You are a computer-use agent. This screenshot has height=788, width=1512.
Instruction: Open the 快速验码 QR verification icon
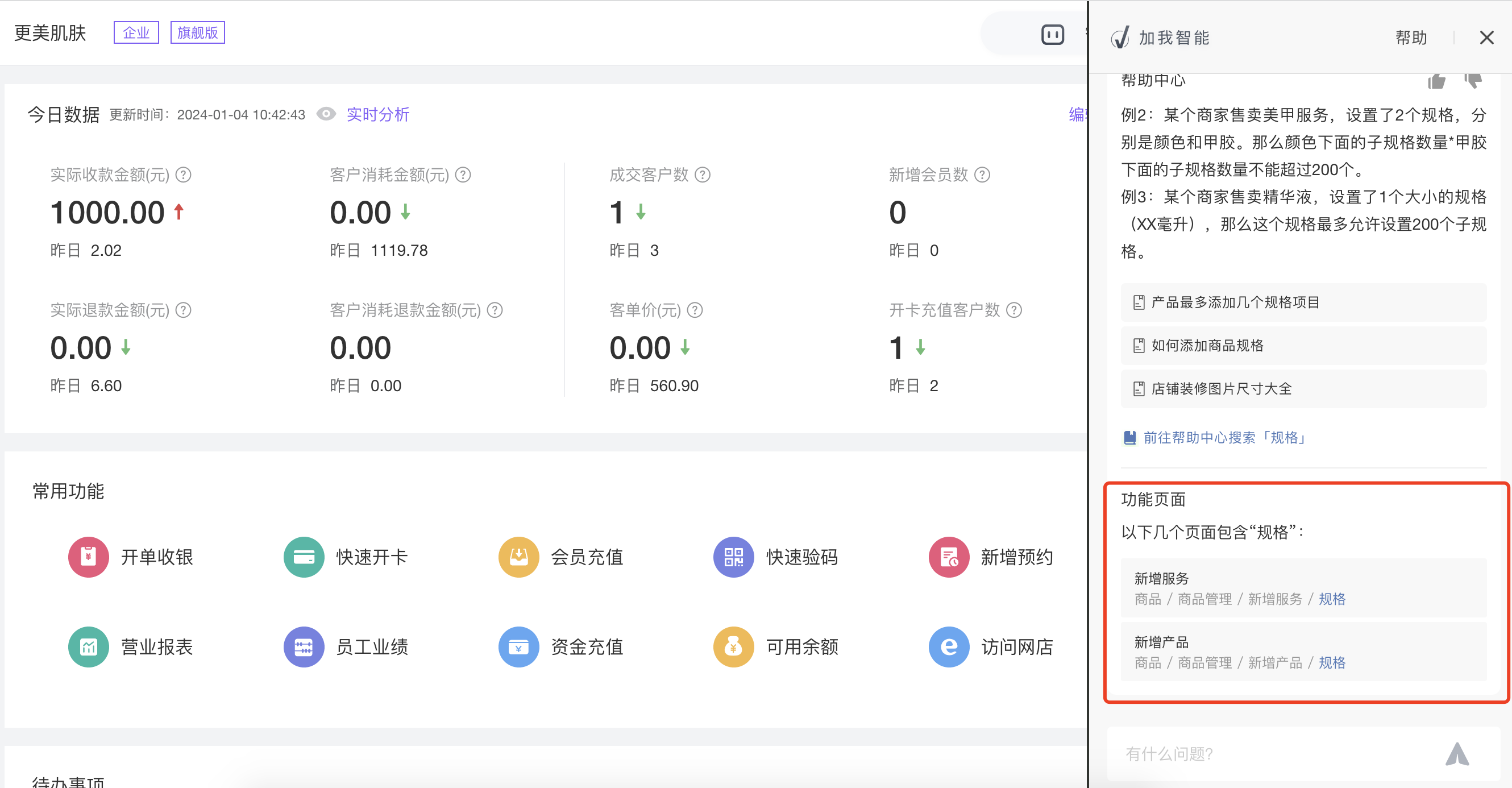click(733, 557)
